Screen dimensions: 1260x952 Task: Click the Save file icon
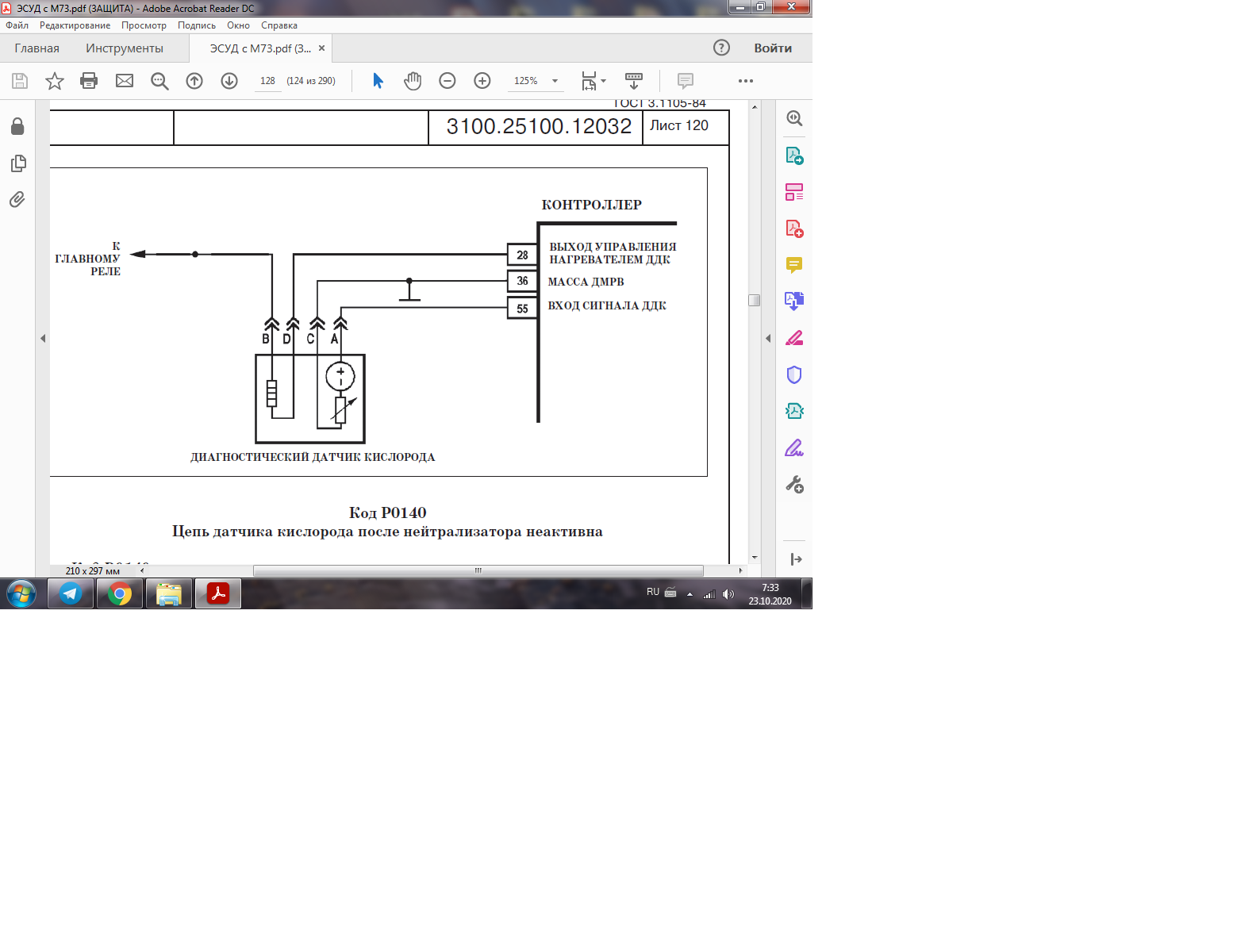pos(20,81)
